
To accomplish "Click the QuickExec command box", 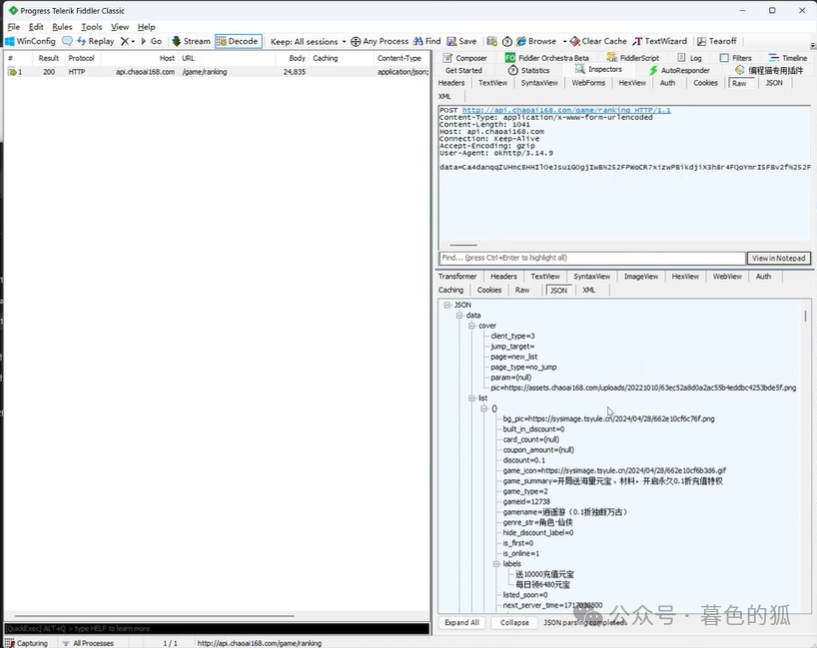I will (x=217, y=628).
